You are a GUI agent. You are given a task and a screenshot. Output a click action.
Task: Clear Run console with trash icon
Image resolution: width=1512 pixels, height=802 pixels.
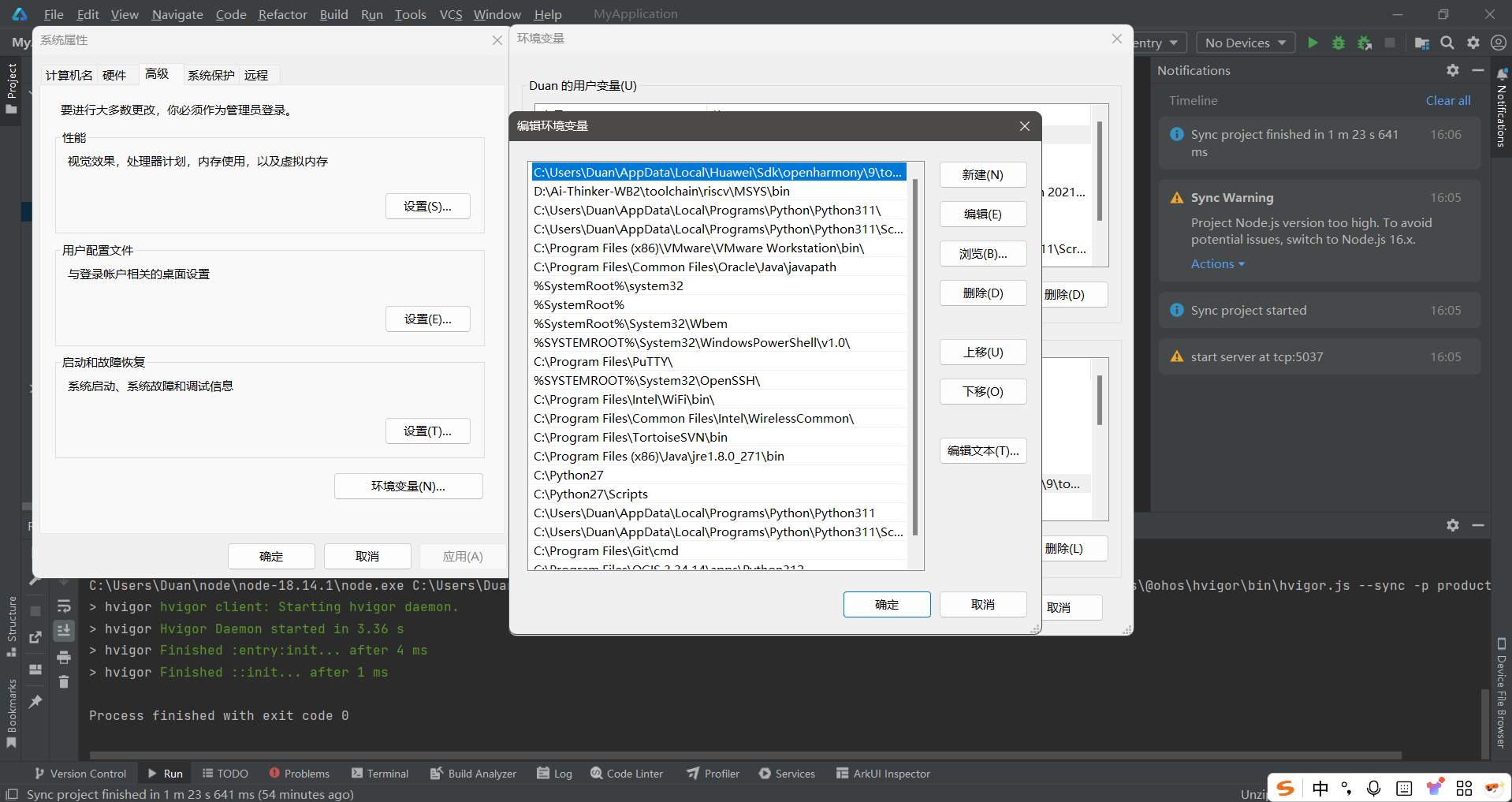[64, 682]
